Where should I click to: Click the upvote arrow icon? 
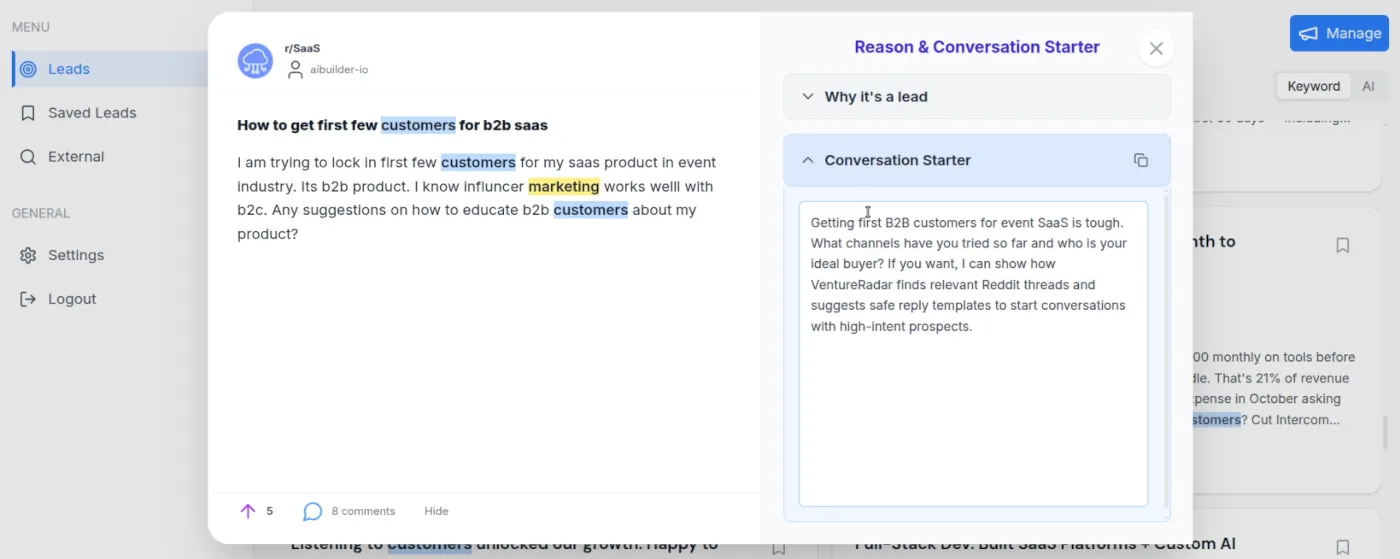pyautogui.click(x=248, y=511)
